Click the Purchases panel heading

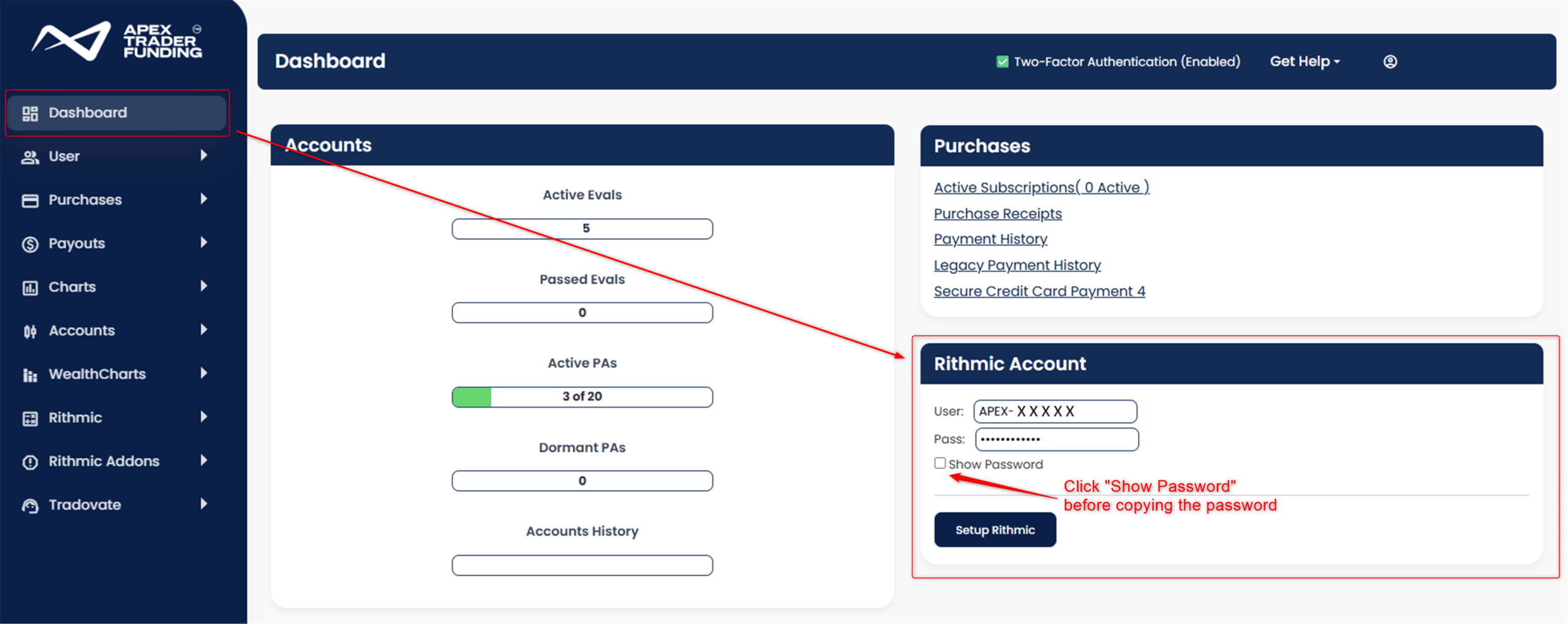982,146
